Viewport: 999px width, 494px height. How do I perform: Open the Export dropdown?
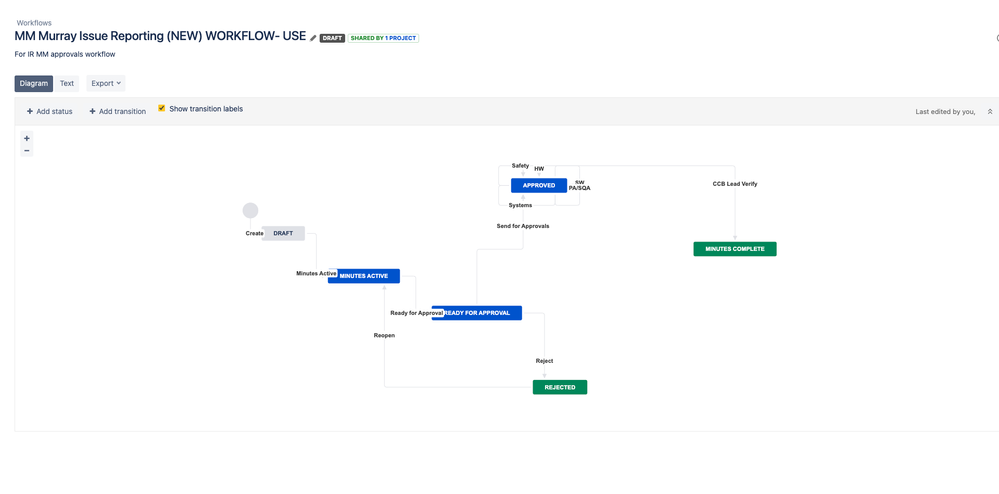pyautogui.click(x=106, y=84)
